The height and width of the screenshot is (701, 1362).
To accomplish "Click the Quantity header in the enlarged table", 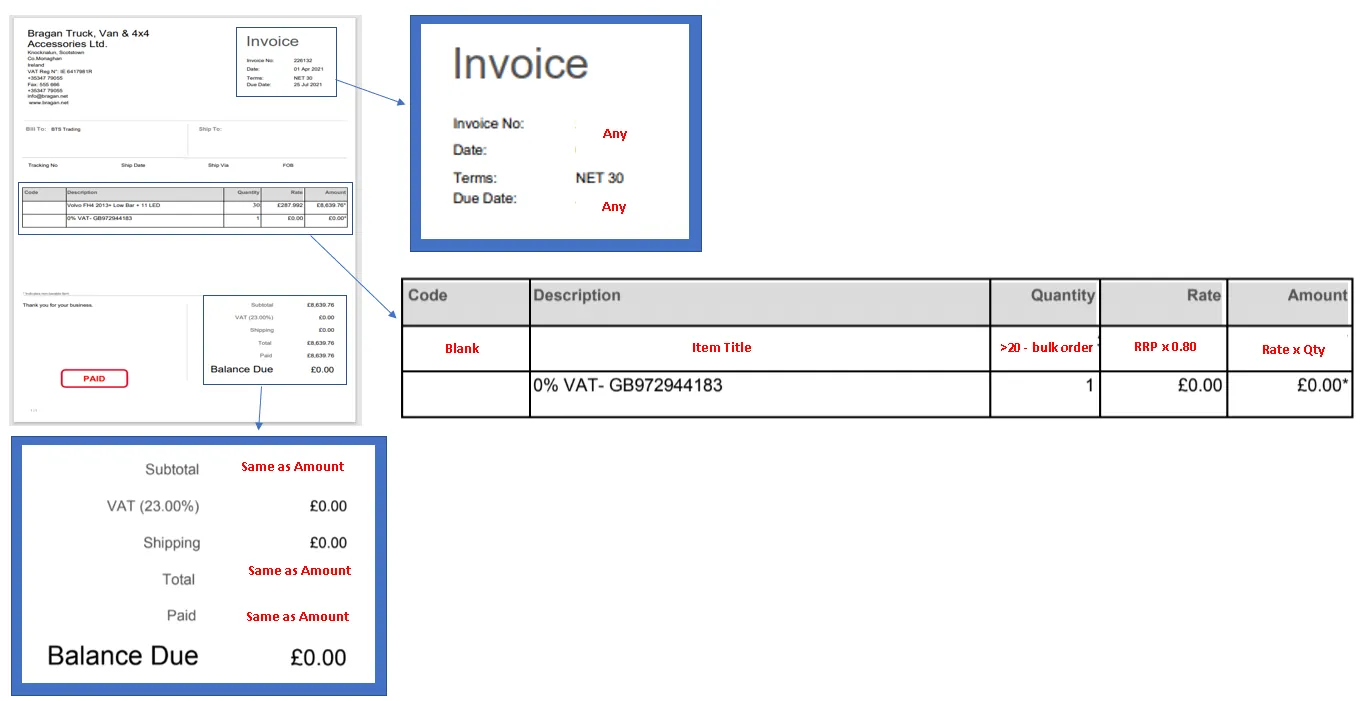I will click(1063, 295).
